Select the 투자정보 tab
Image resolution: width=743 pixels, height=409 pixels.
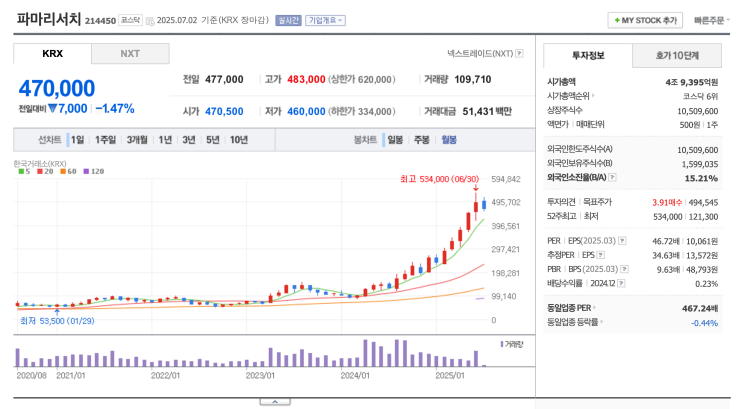click(588, 55)
